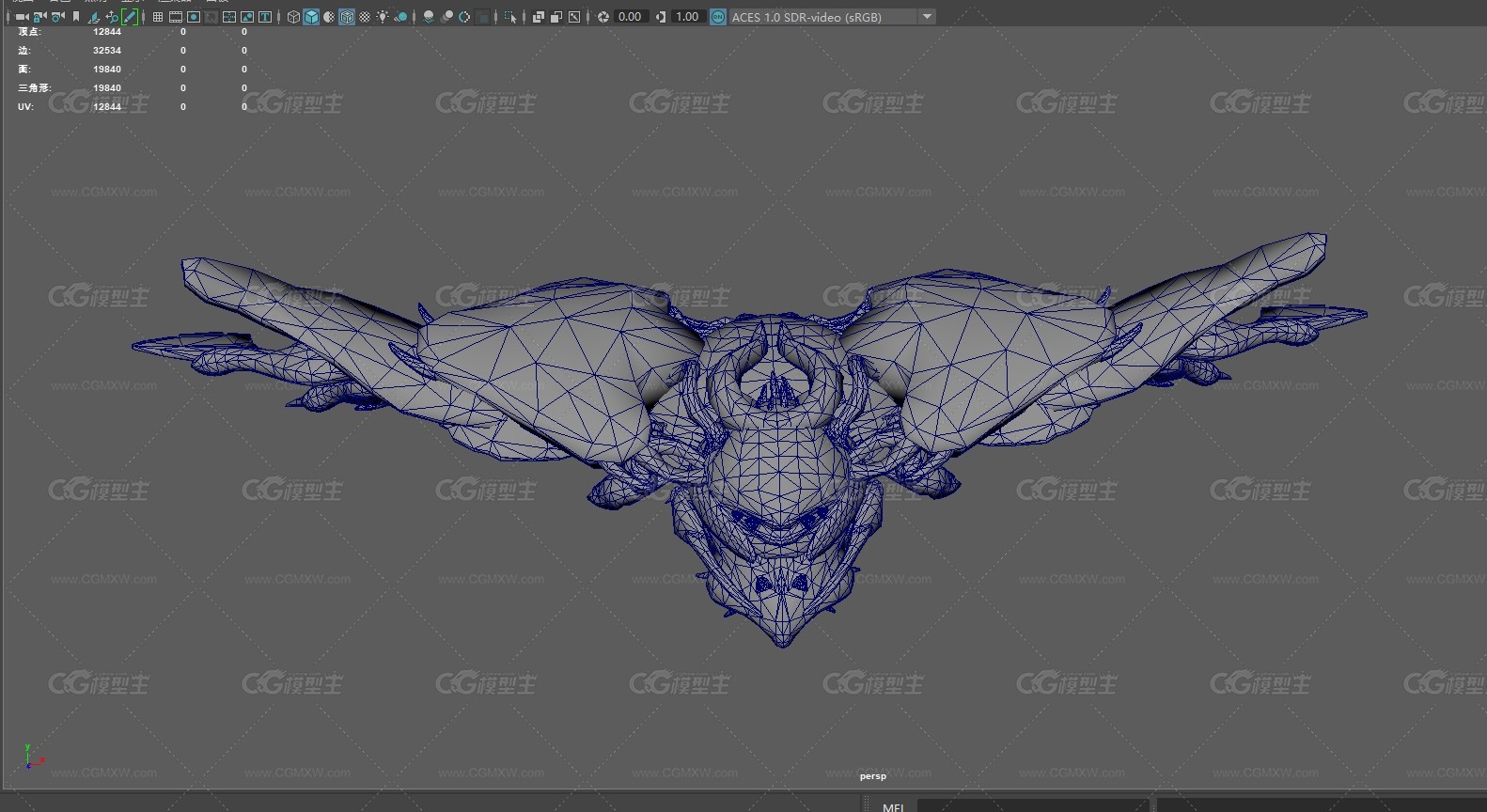Expand the view transform dropdown arrow
Viewport: 1487px width, 812px height.
[x=928, y=17]
